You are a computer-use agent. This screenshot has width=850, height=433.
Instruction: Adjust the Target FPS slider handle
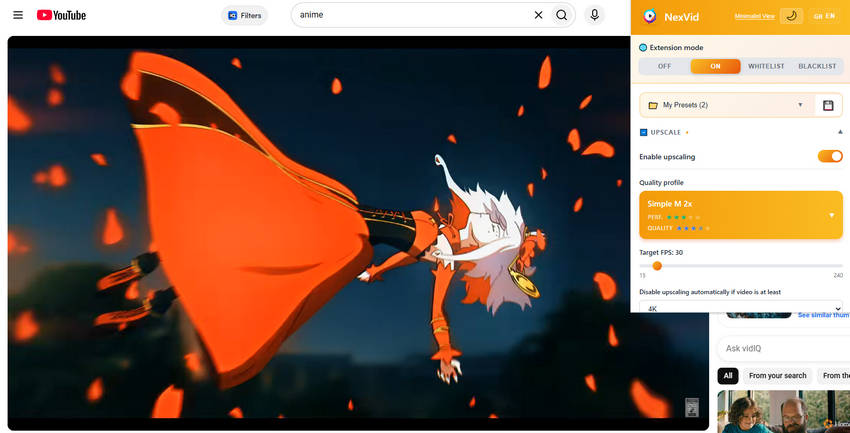(x=657, y=266)
